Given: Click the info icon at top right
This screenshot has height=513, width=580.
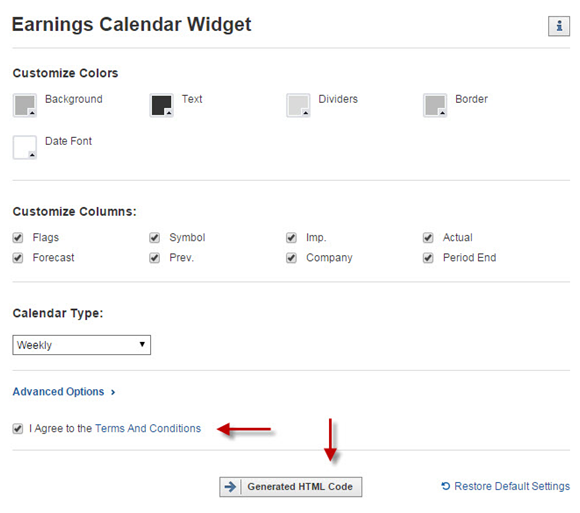Looking at the screenshot, I should coord(559,26).
